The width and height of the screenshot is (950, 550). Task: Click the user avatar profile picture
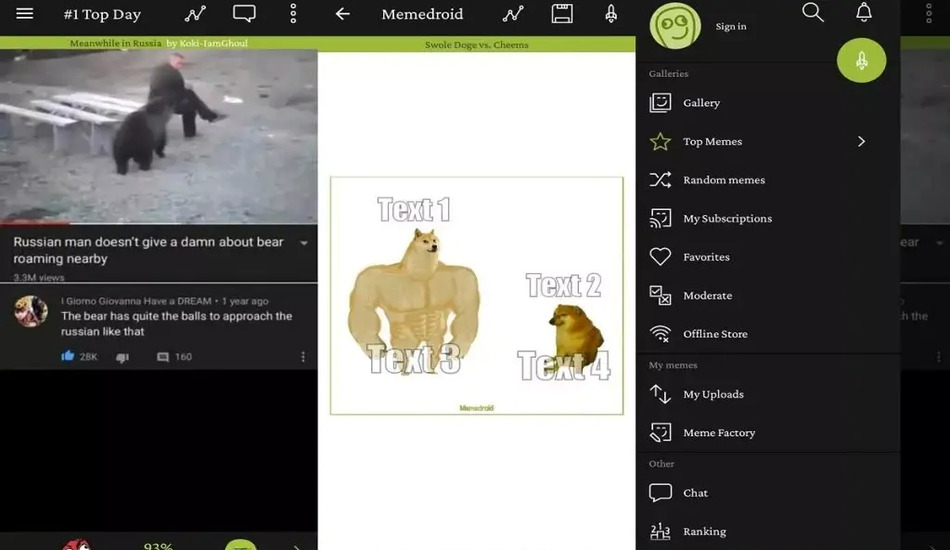[675, 25]
